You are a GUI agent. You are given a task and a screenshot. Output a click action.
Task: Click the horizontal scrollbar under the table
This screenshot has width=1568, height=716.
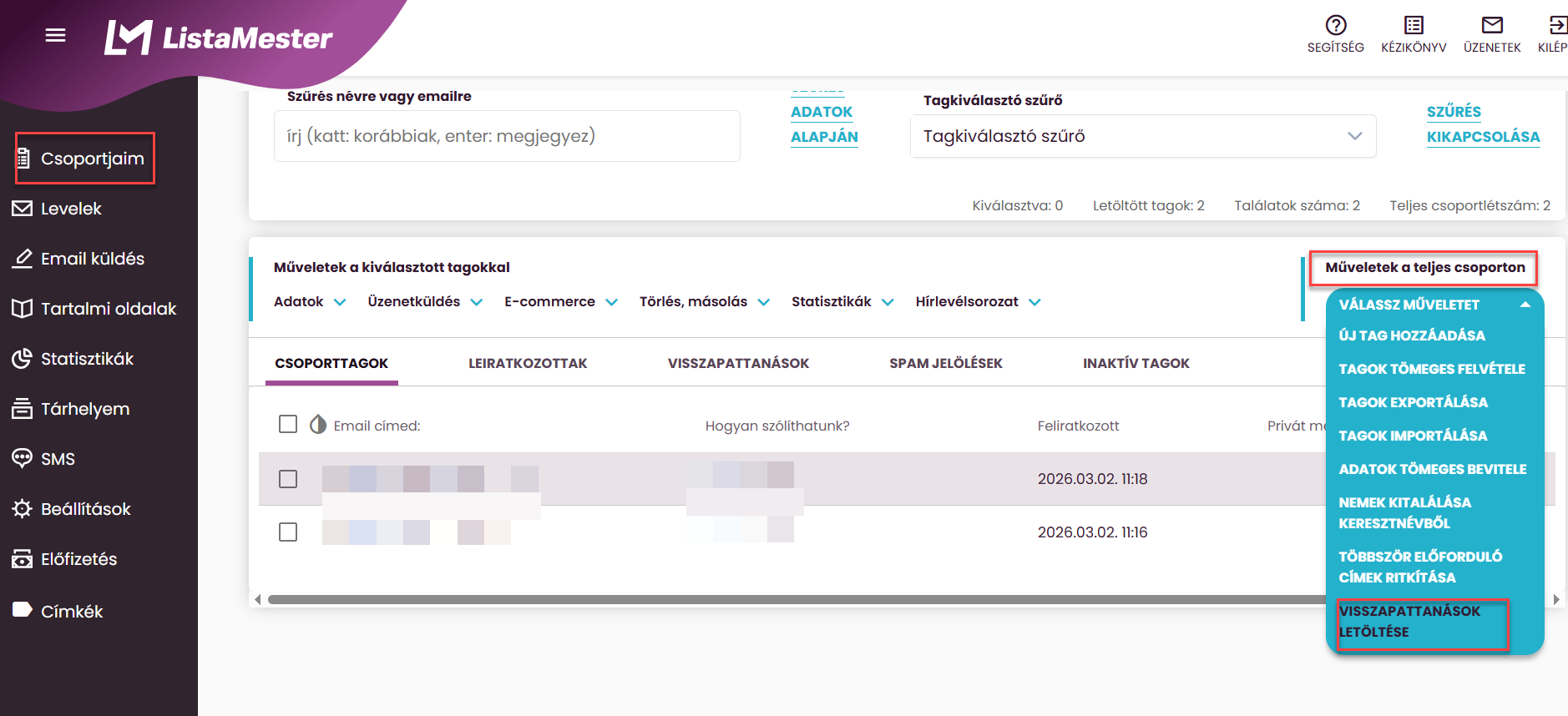[797, 599]
